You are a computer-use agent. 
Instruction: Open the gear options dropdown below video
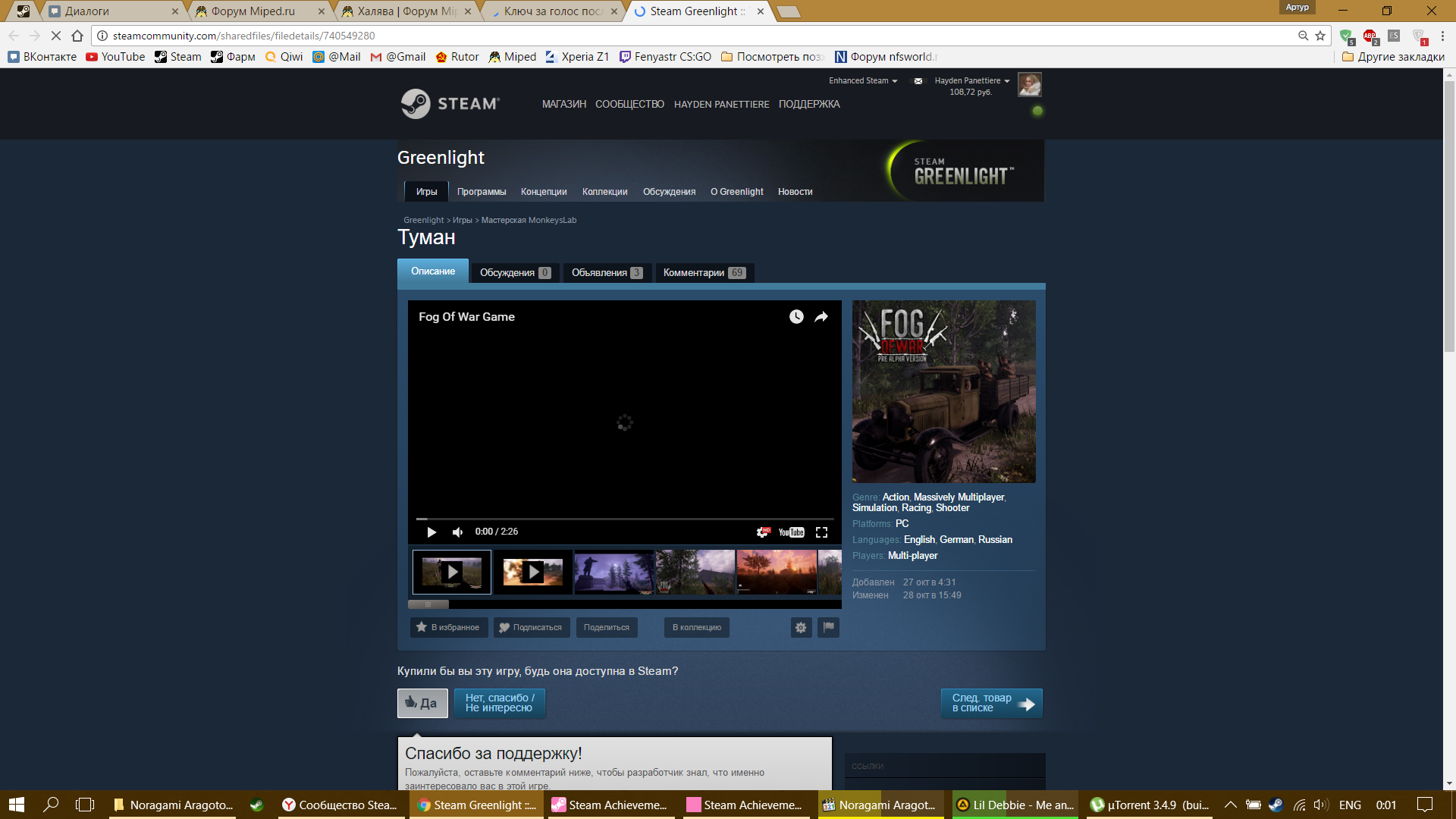[801, 628]
